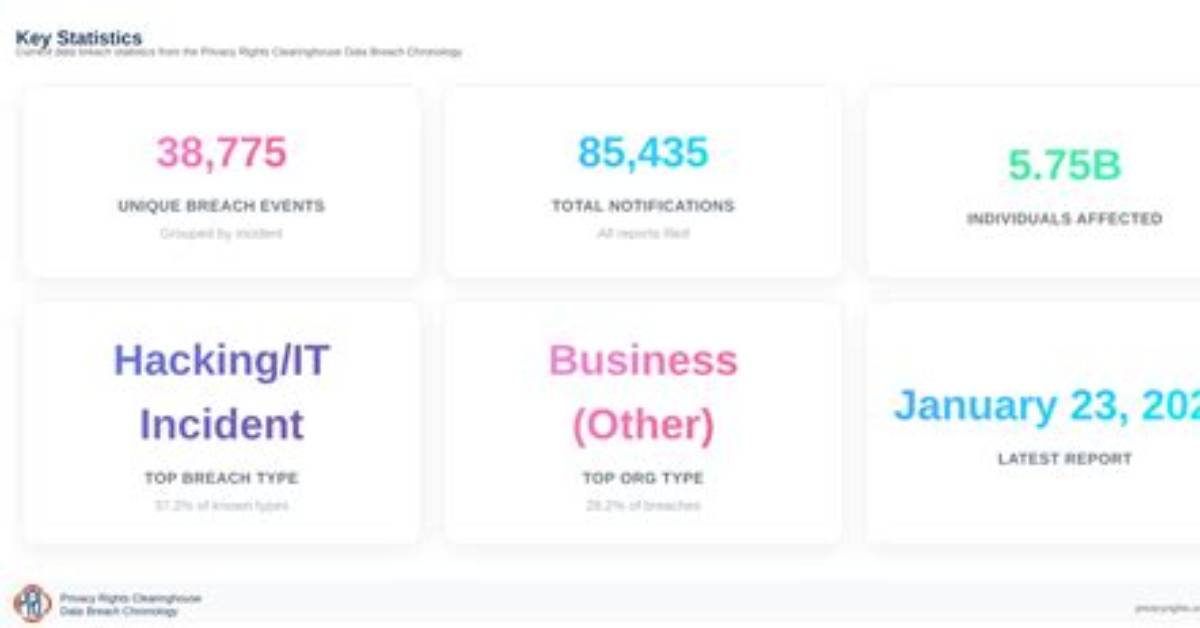This screenshot has height=628, width=1200.
Task: Click the Latest Report label
Action: [x=1064, y=459]
